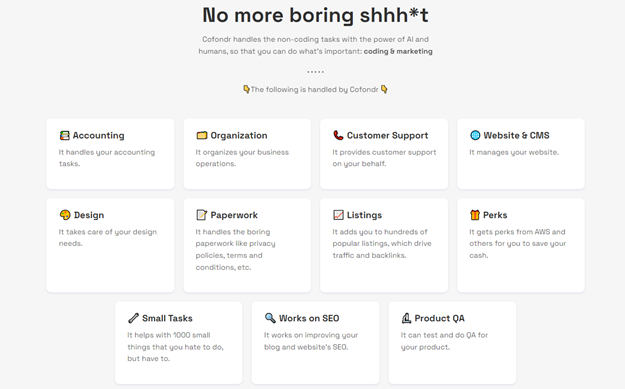Click the Accounting books icon
Screen dimensions: 625x389
[65, 136]
